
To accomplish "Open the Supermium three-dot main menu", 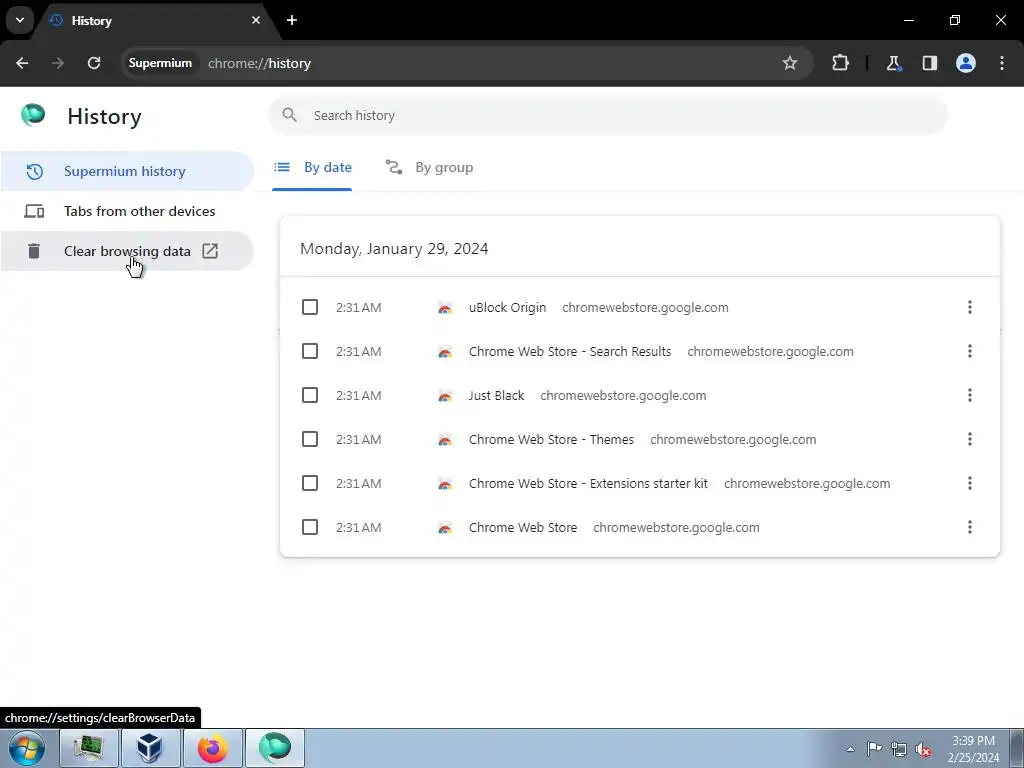I will coord(1002,63).
